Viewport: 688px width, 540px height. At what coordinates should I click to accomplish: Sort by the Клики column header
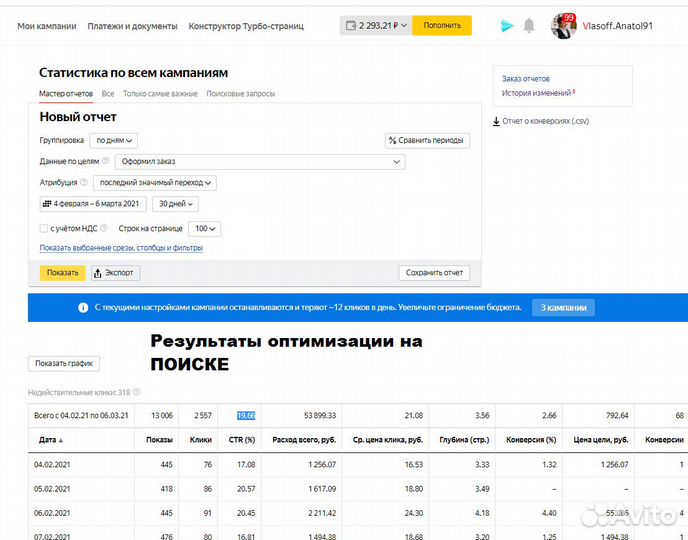[201, 440]
